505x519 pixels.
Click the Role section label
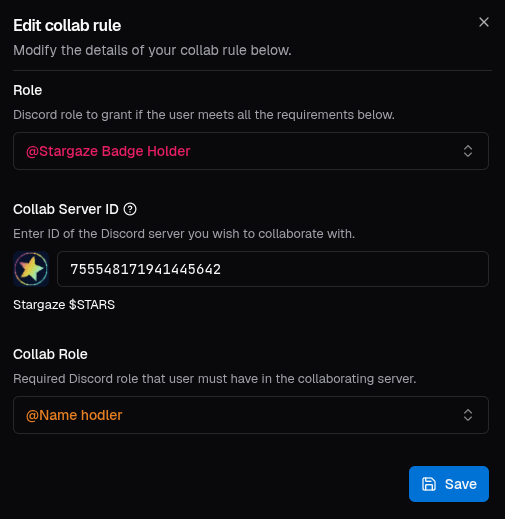click(x=28, y=90)
